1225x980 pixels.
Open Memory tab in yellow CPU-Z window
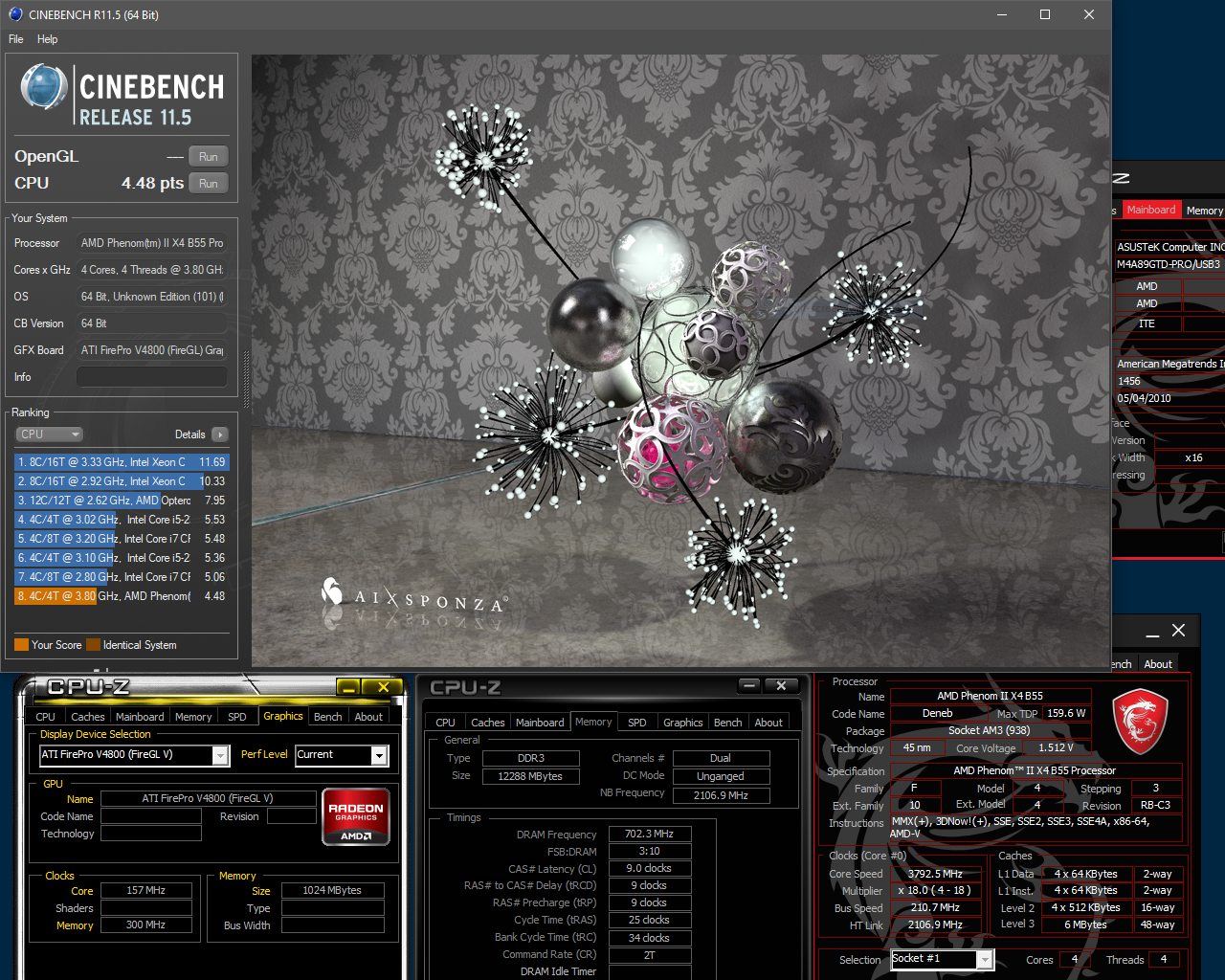click(193, 717)
